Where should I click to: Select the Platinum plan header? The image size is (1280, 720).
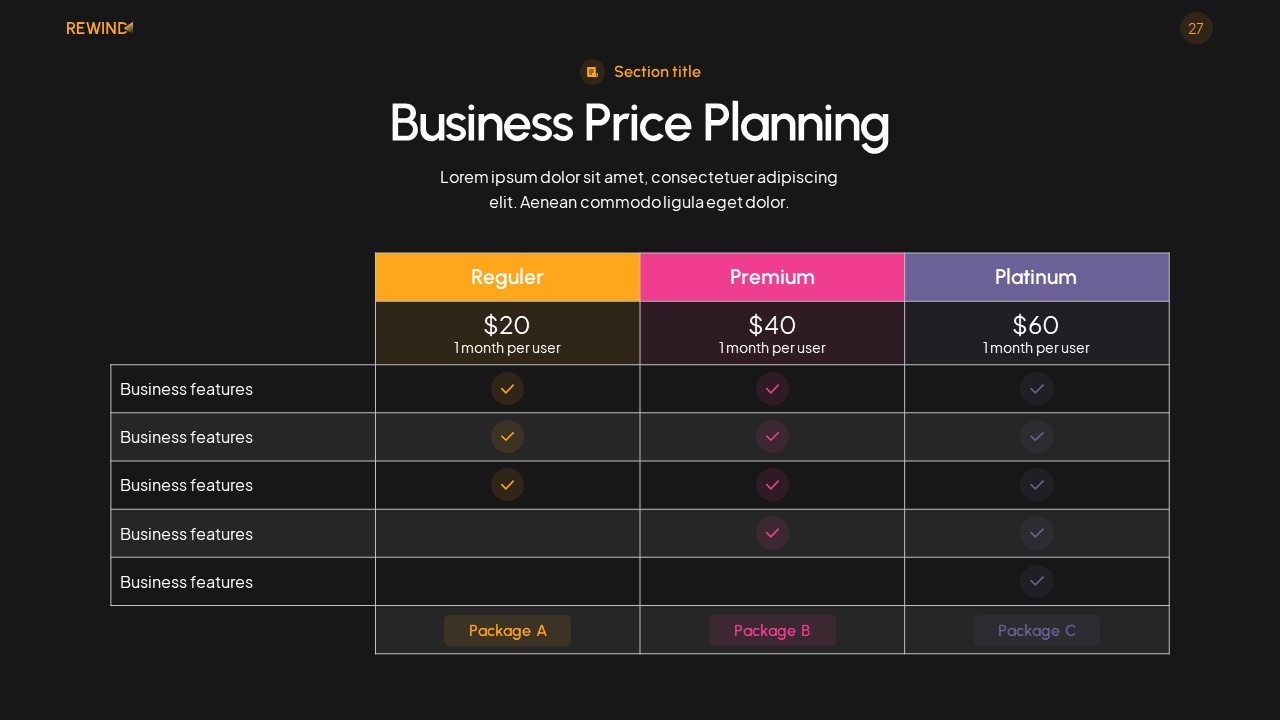(1037, 277)
